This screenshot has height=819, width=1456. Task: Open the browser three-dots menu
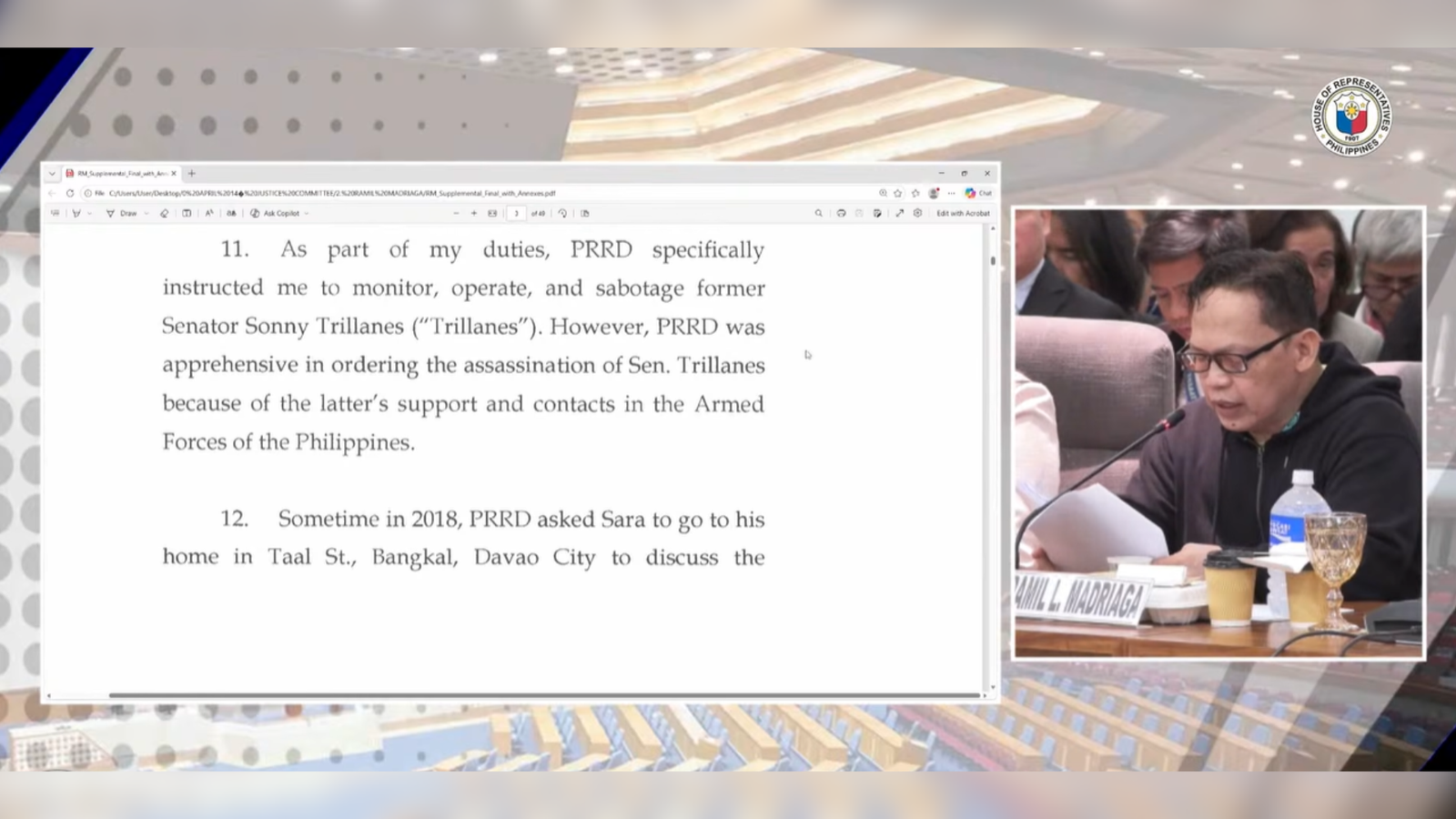pyautogui.click(x=951, y=193)
